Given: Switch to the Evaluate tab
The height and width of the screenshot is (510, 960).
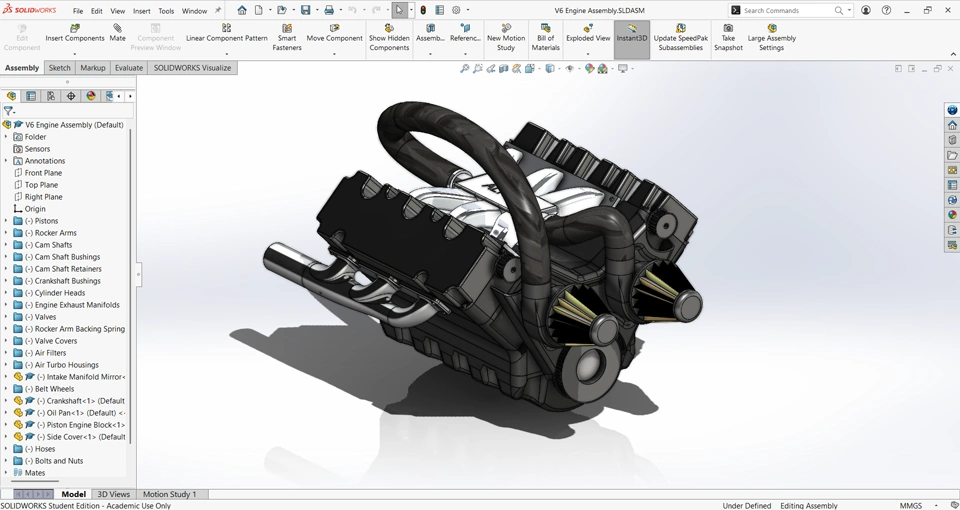Looking at the screenshot, I should (129, 68).
